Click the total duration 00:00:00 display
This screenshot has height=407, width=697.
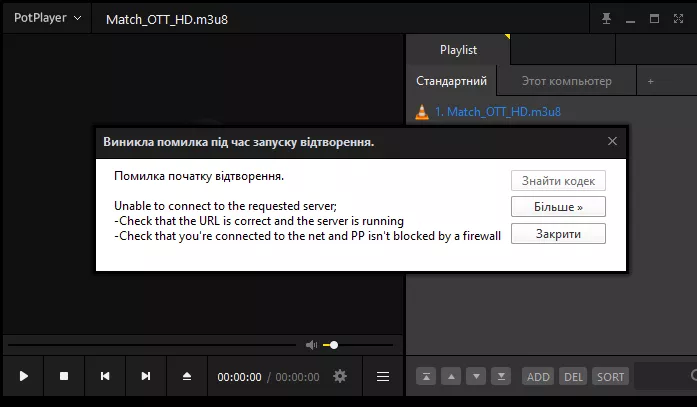pos(297,377)
